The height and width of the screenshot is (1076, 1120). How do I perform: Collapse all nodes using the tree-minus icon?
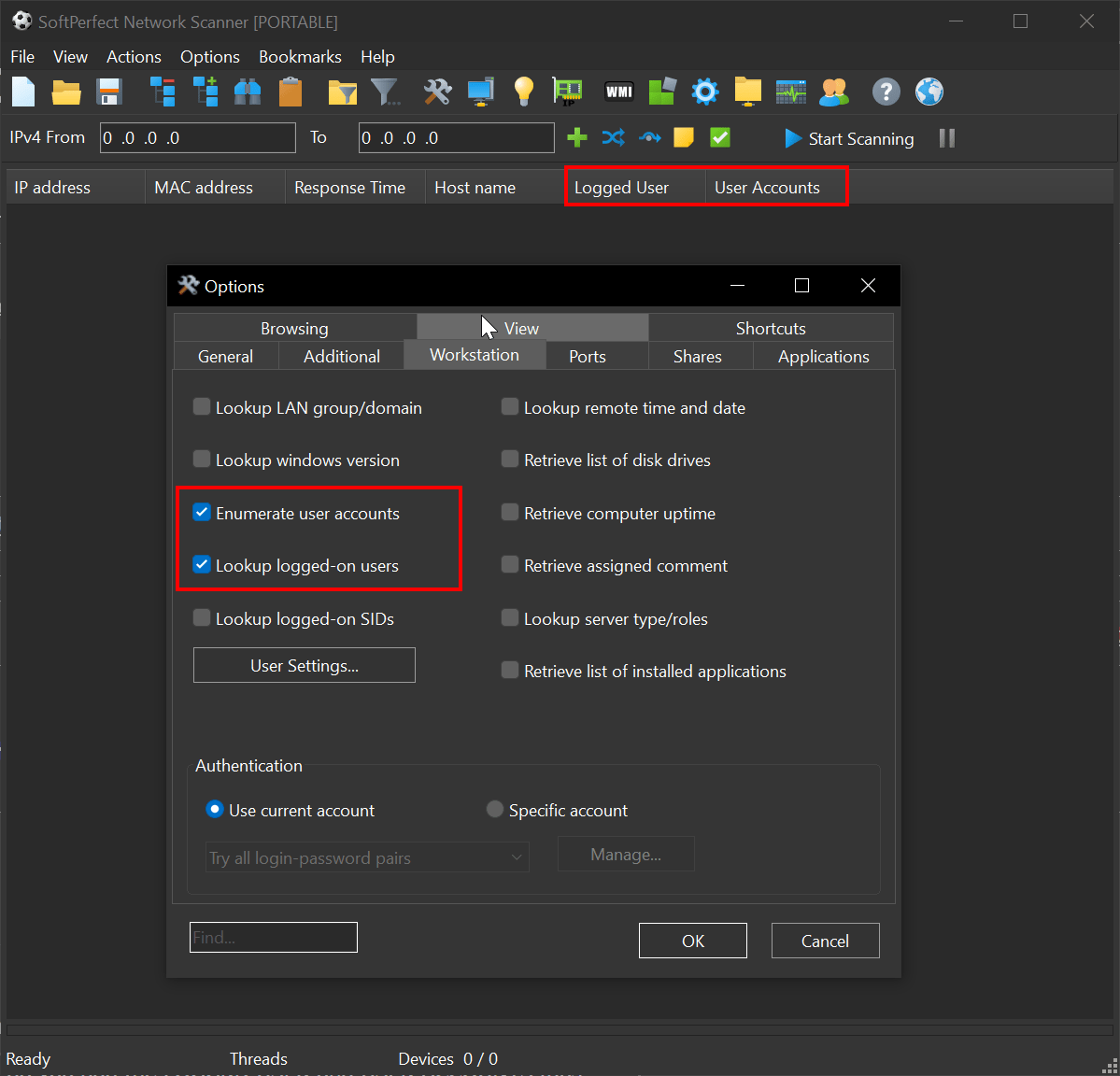point(163,92)
